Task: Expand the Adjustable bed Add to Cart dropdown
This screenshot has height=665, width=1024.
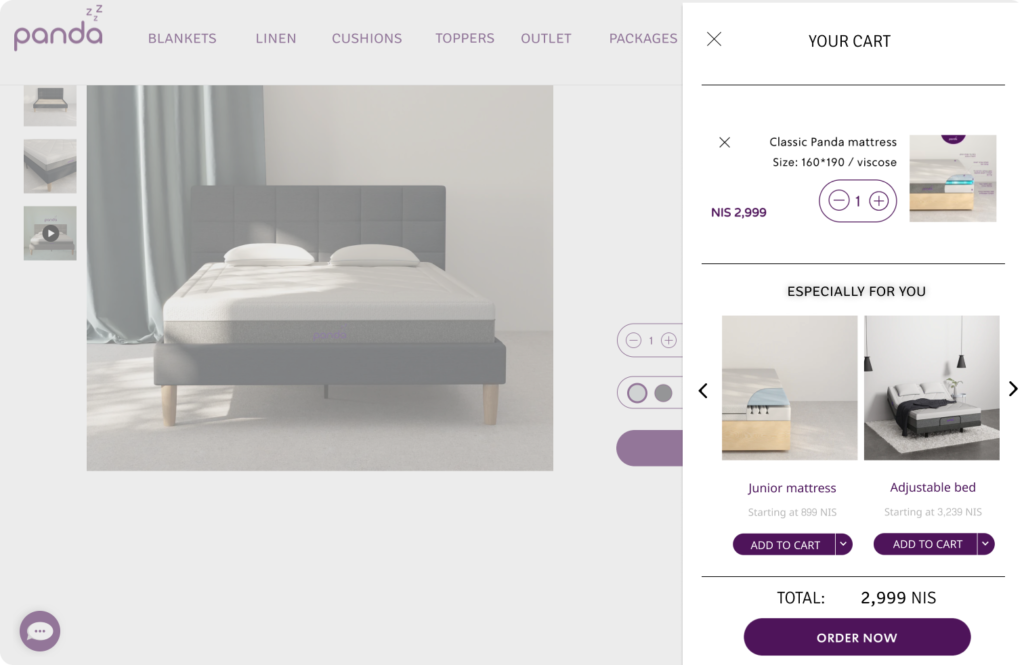Action: [985, 543]
